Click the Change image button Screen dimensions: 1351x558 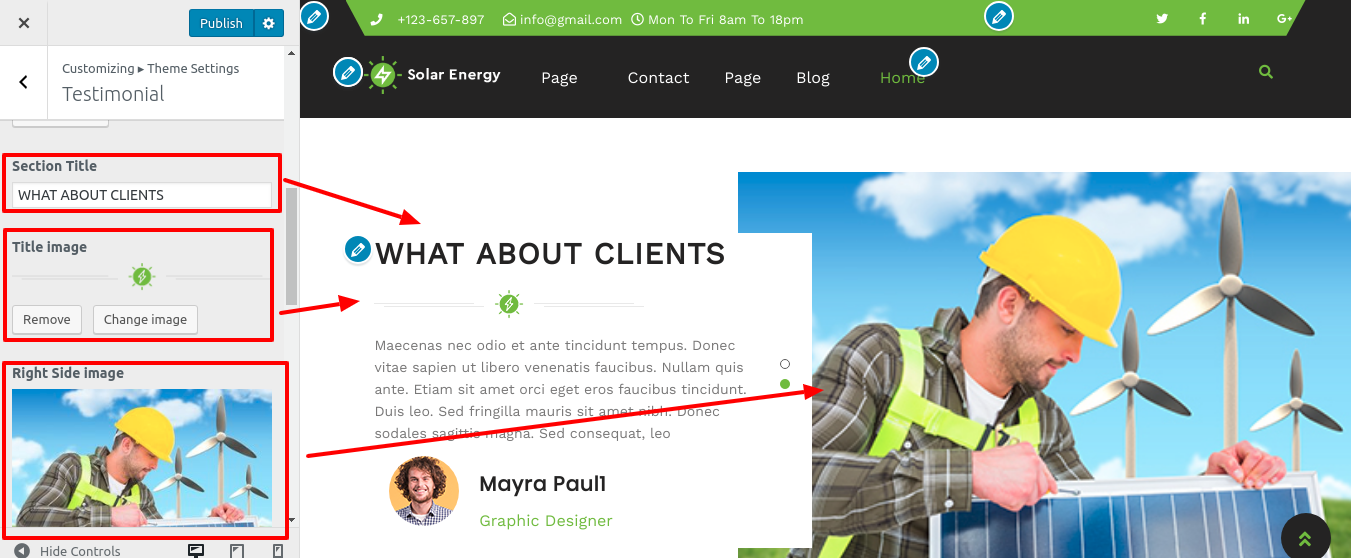[x=146, y=319]
